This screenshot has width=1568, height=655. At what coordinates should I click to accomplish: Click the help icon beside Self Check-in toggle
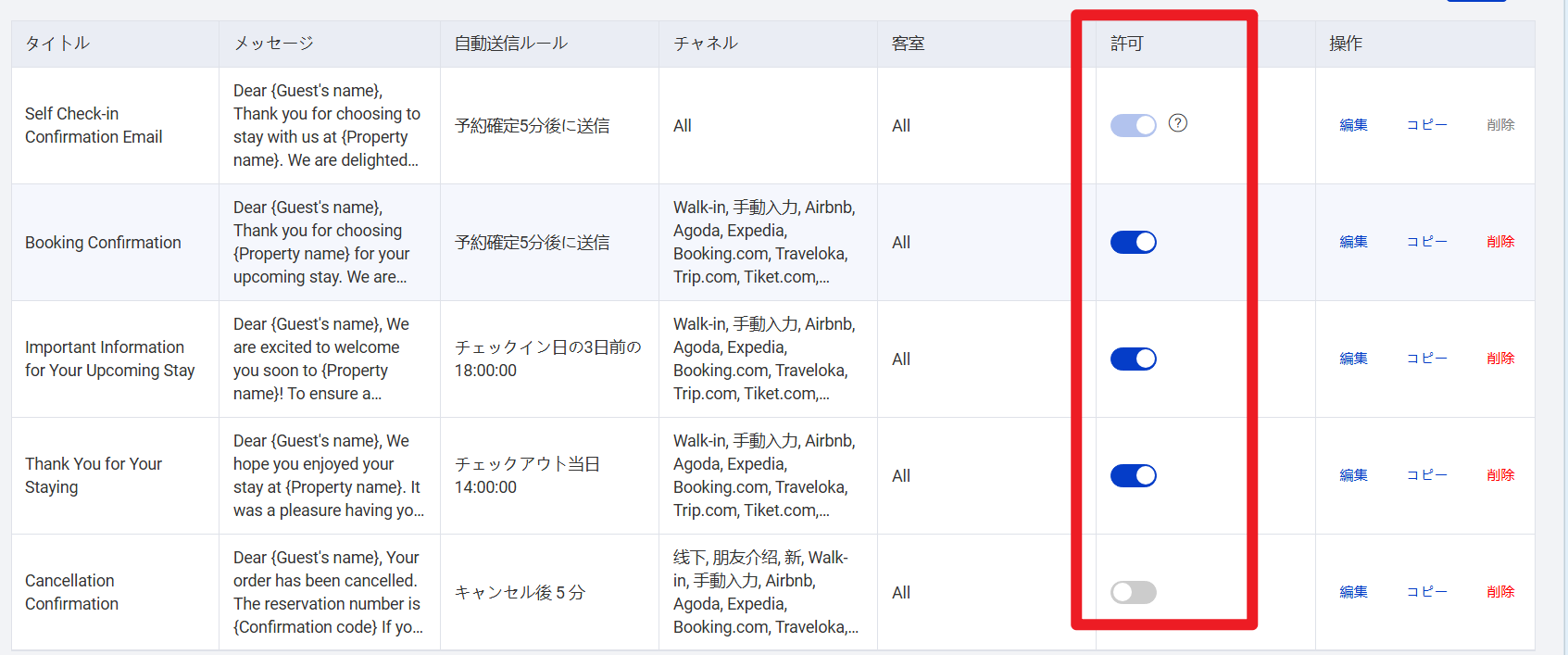pyautogui.click(x=1177, y=123)
